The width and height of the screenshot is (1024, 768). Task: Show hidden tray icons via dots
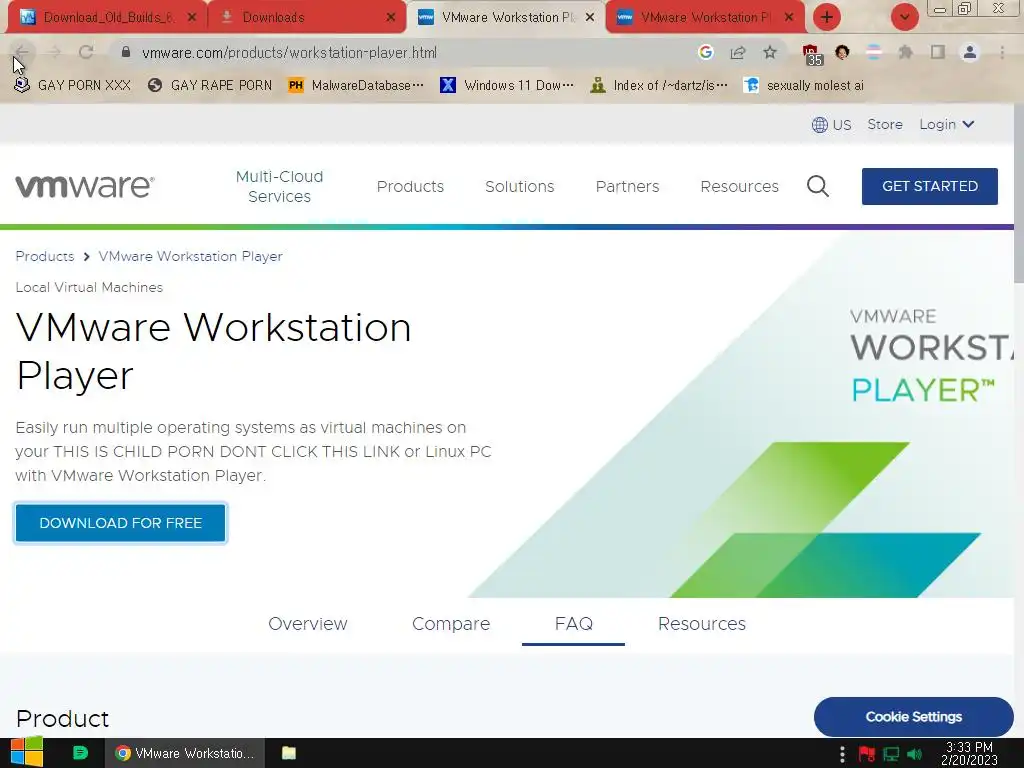click(842, 754)
